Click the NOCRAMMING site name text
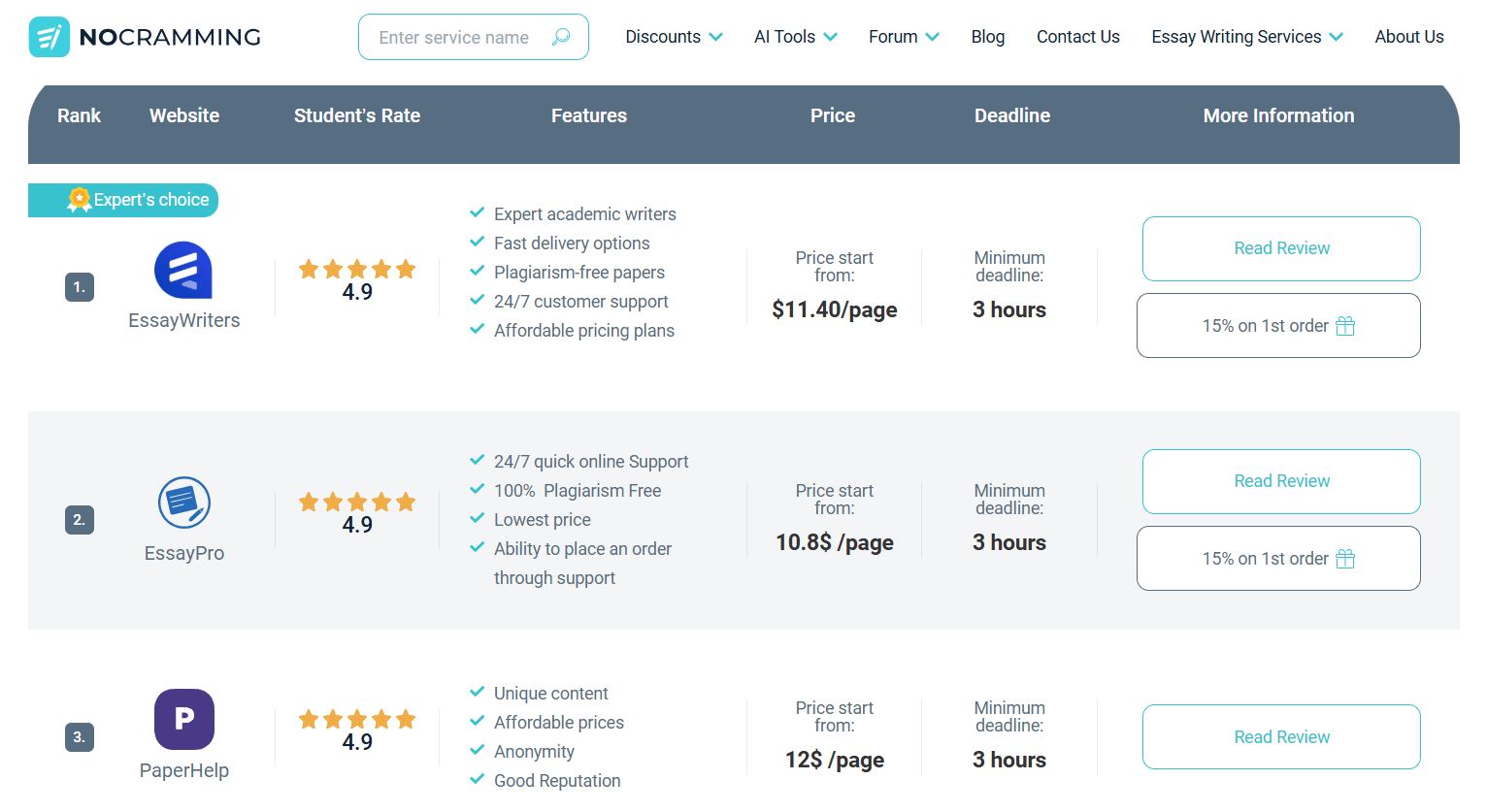Image resolution: width=1487 pixels, height=812 pixels. (170, 37)
